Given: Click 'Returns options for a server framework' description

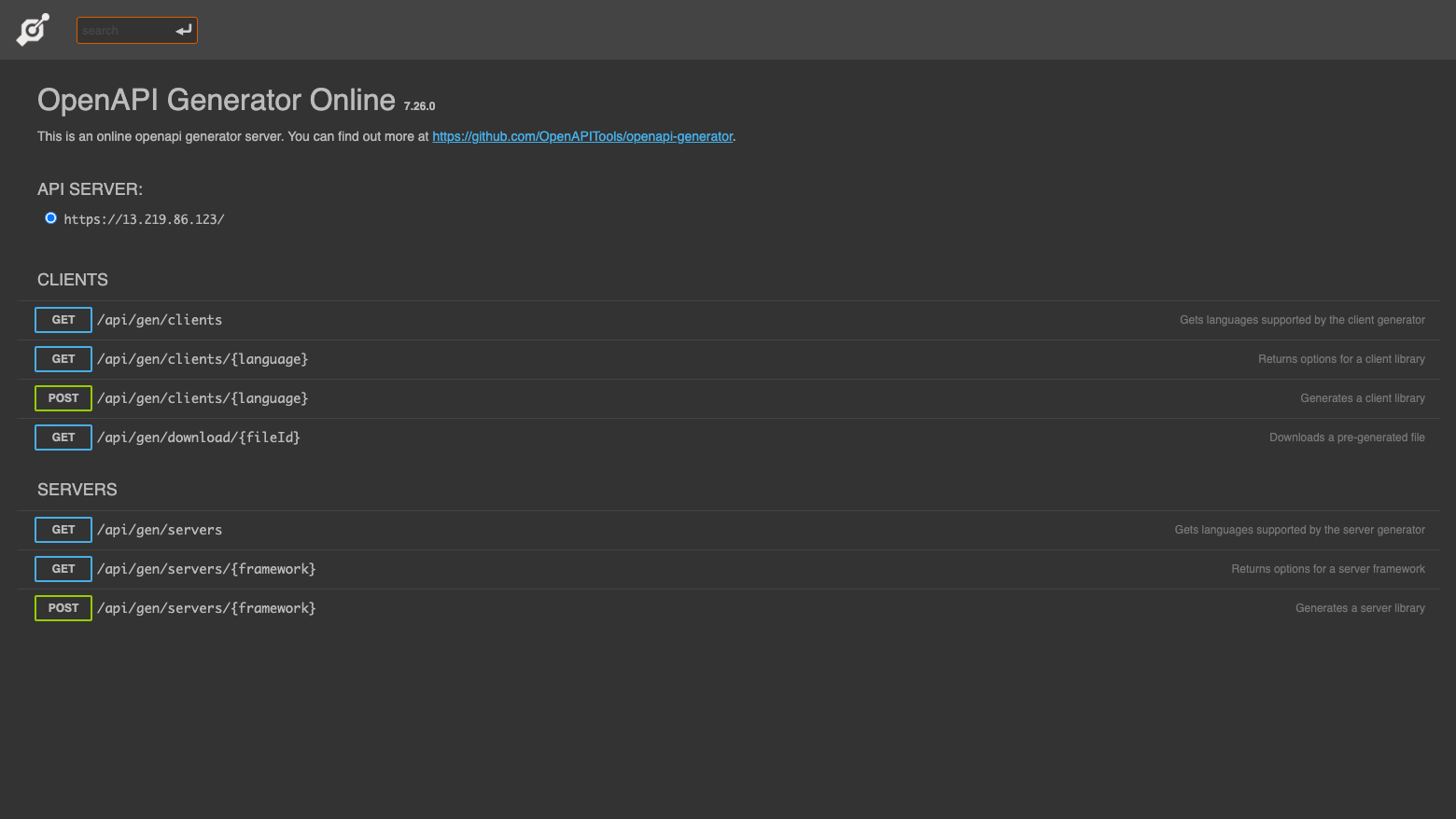Looking at the screenshot, I should pyautogui.click(x=1328, y=569).
